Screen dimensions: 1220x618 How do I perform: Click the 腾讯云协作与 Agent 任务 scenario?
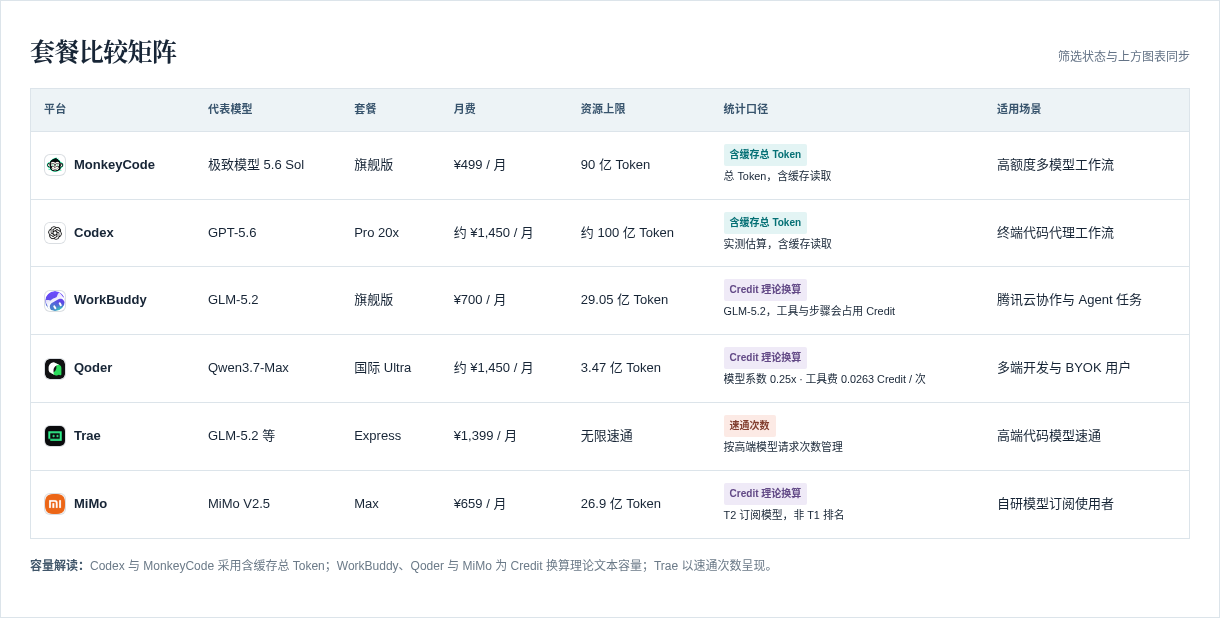(x=1069, y=300)
